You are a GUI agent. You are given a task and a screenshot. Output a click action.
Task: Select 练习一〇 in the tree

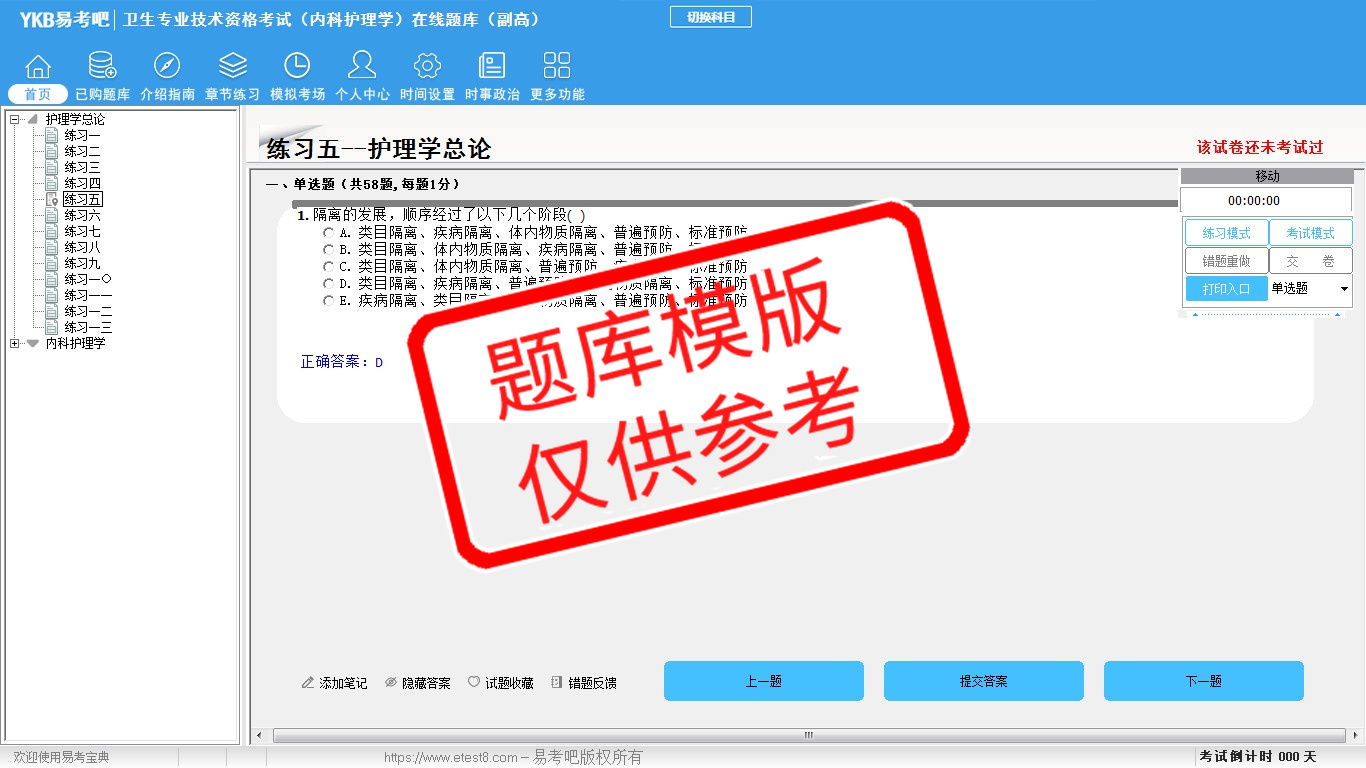pos(88,279)
